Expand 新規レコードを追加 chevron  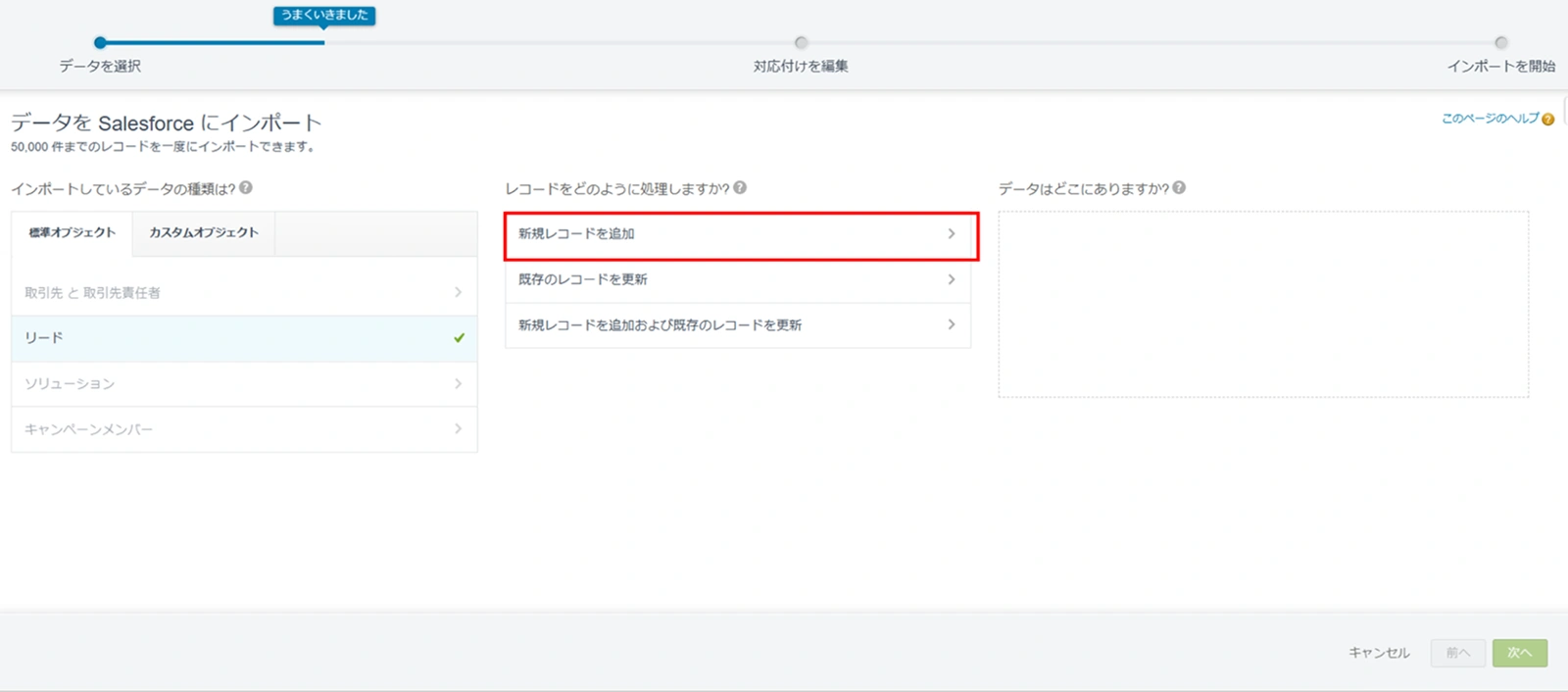click(951, 233)
